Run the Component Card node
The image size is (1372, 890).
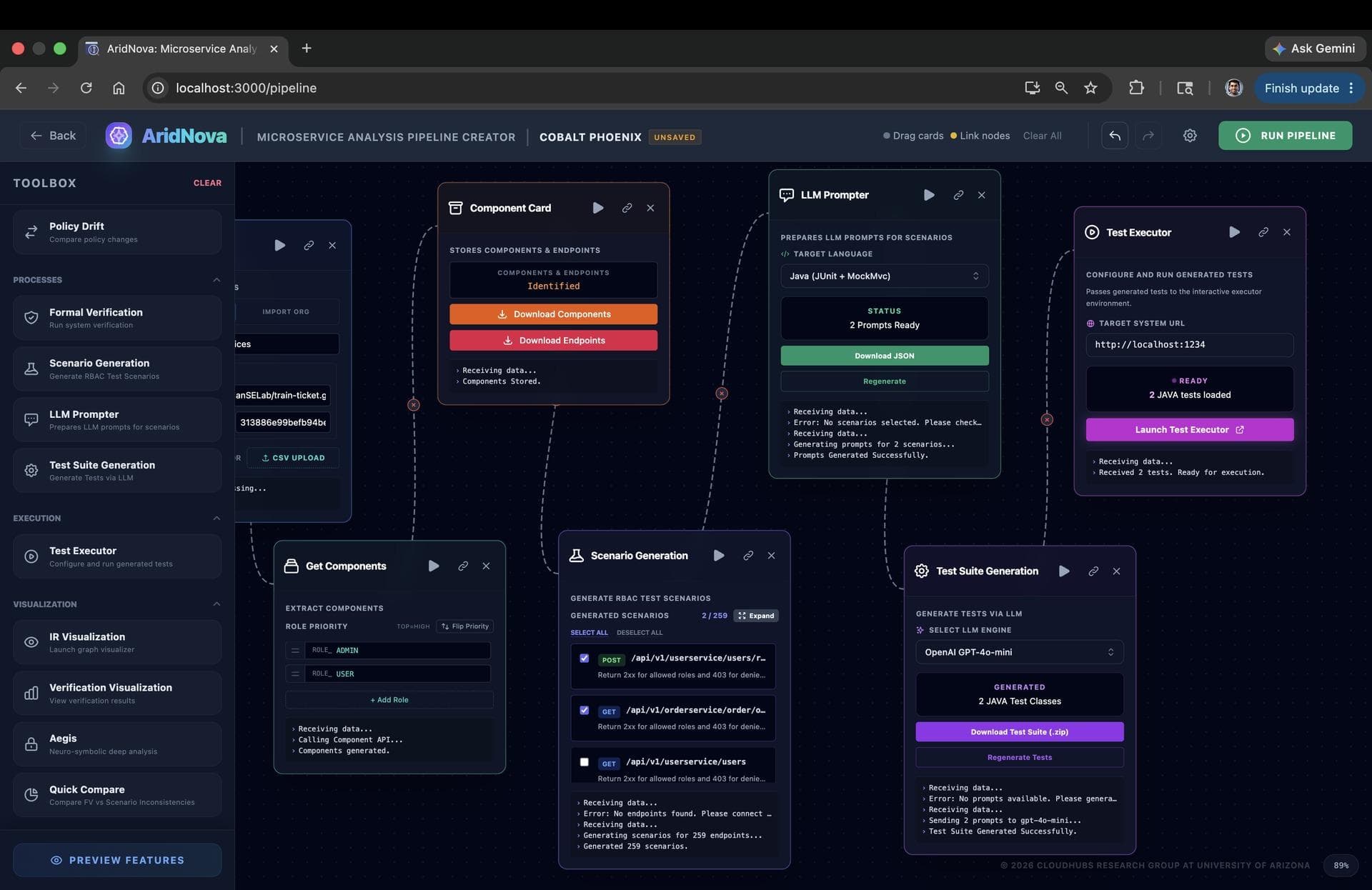click(598, 208)
